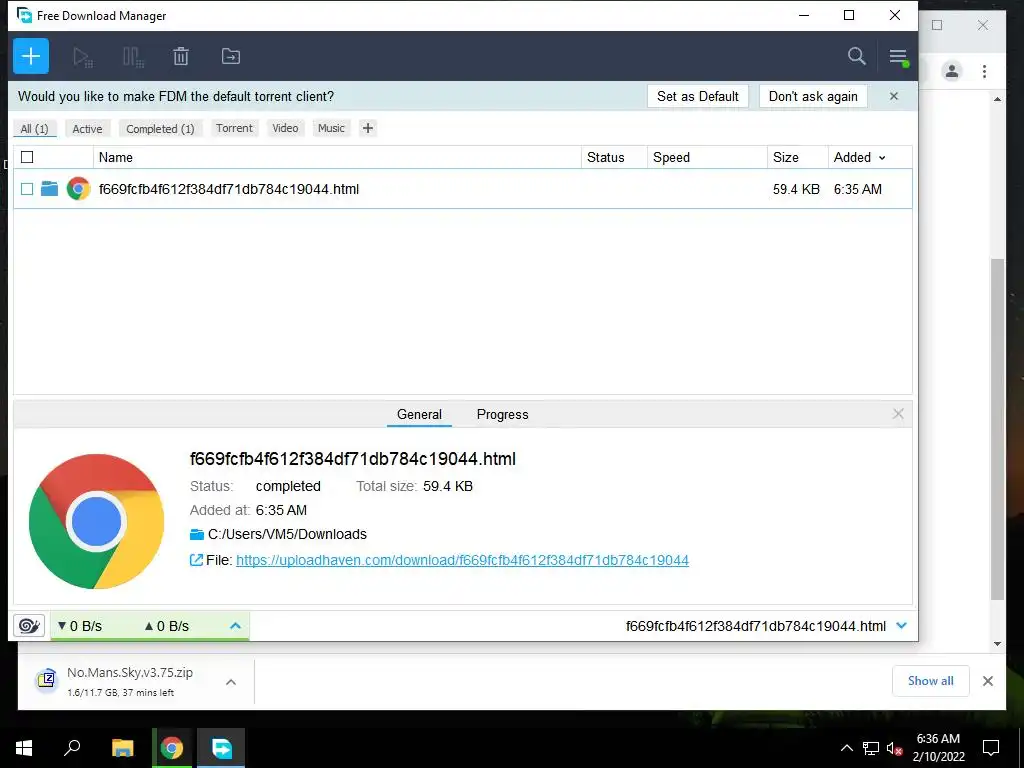The image size is (1024, 768).
Task: Click Show all in Chrome download bar
Action: point(931,680)
